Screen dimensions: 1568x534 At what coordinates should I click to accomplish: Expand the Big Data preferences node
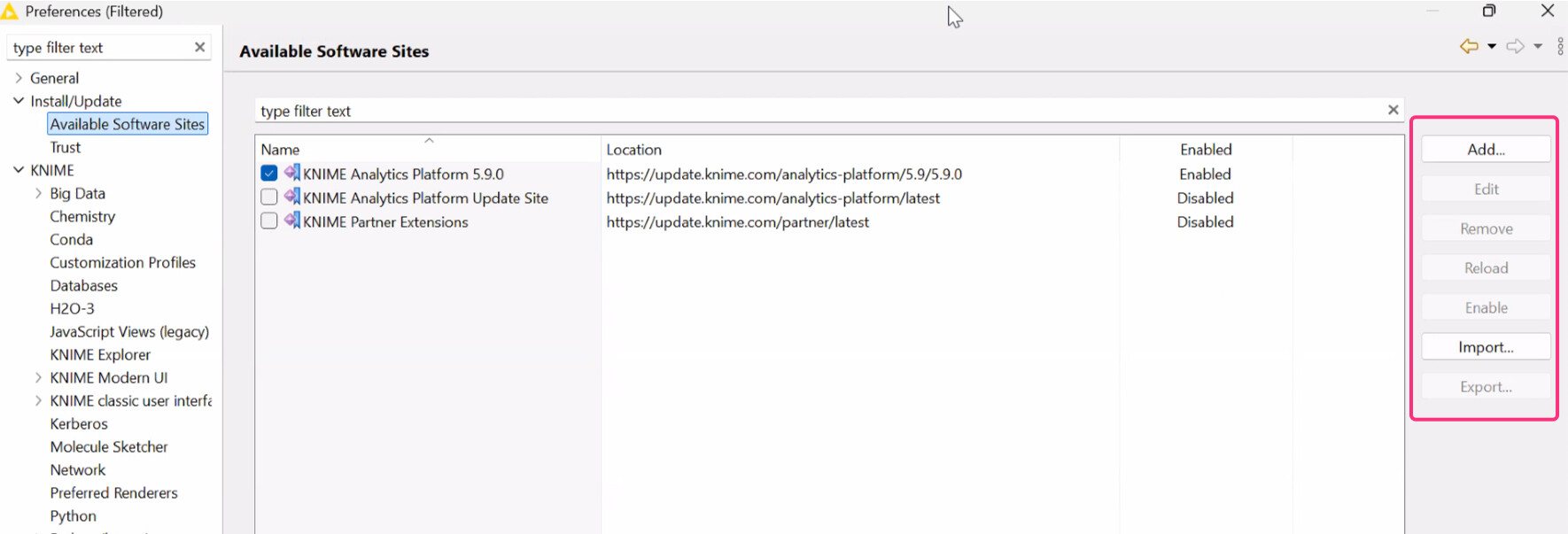click(38, 193)
